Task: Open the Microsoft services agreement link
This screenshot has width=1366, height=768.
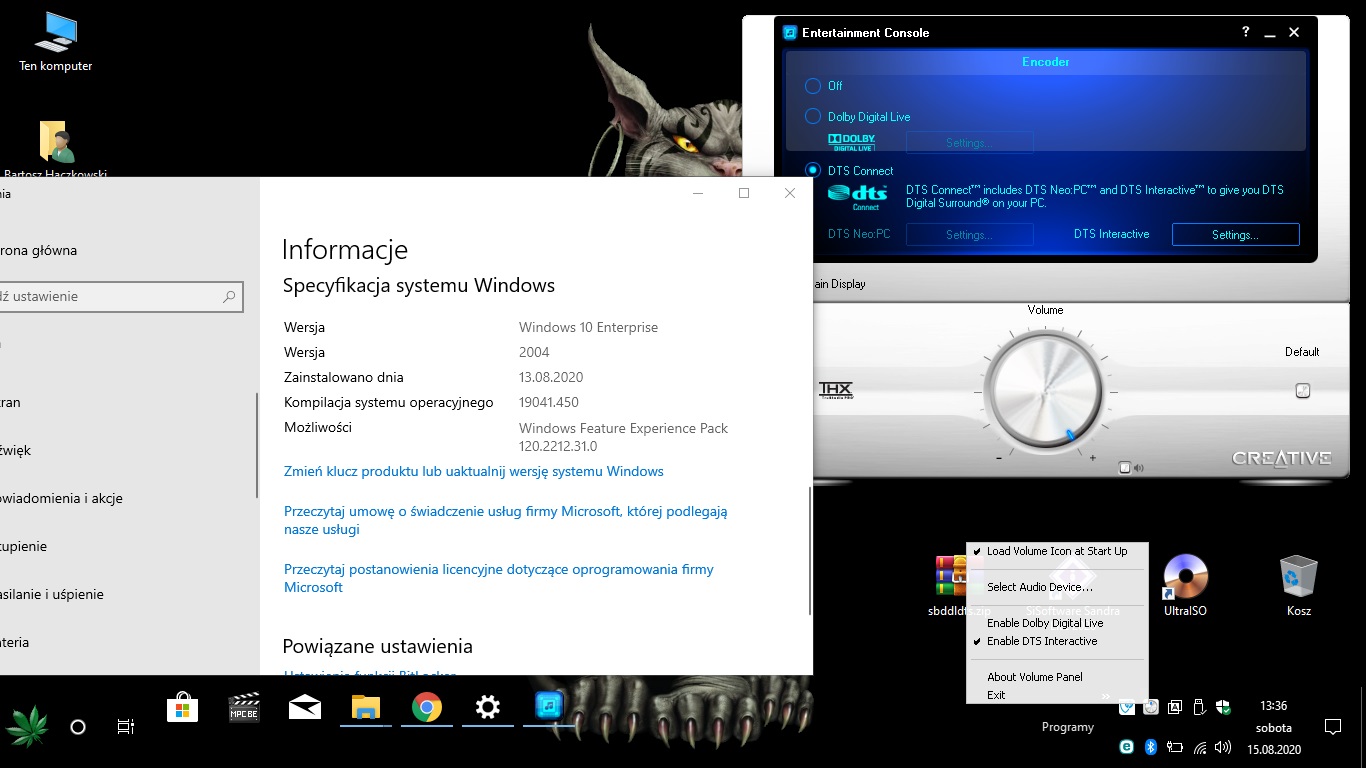Action: pos(506,520)
